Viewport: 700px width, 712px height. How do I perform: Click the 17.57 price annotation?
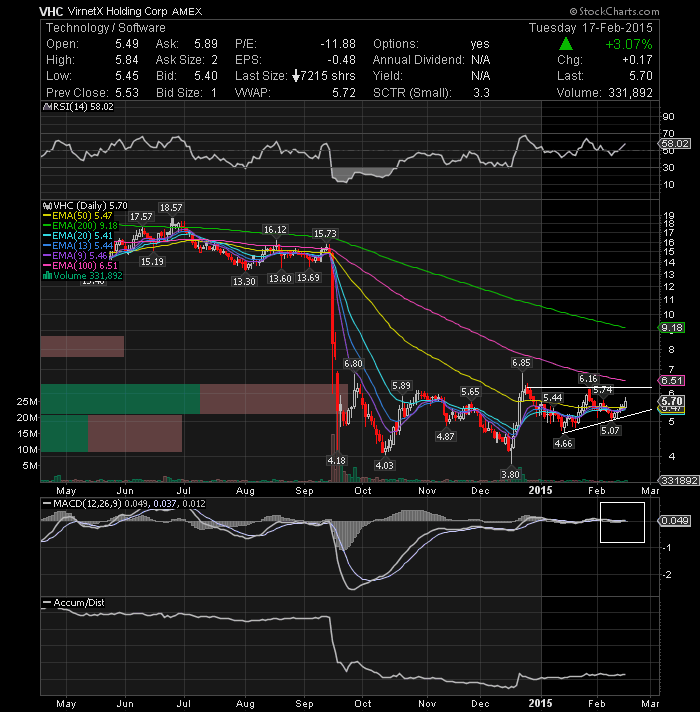pos(141,217)
